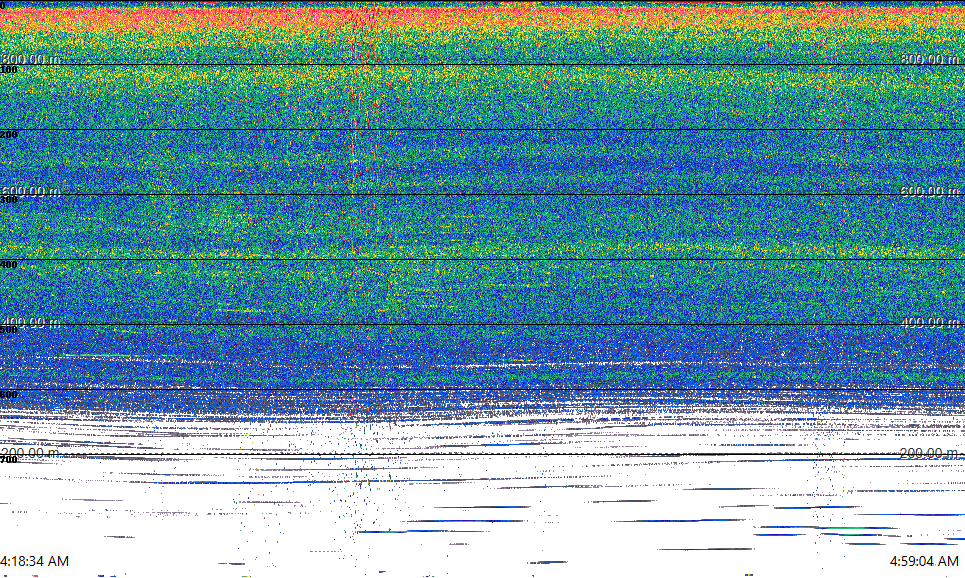
Task: Select the 600 depth scale label
Action: tap(9, 395)
